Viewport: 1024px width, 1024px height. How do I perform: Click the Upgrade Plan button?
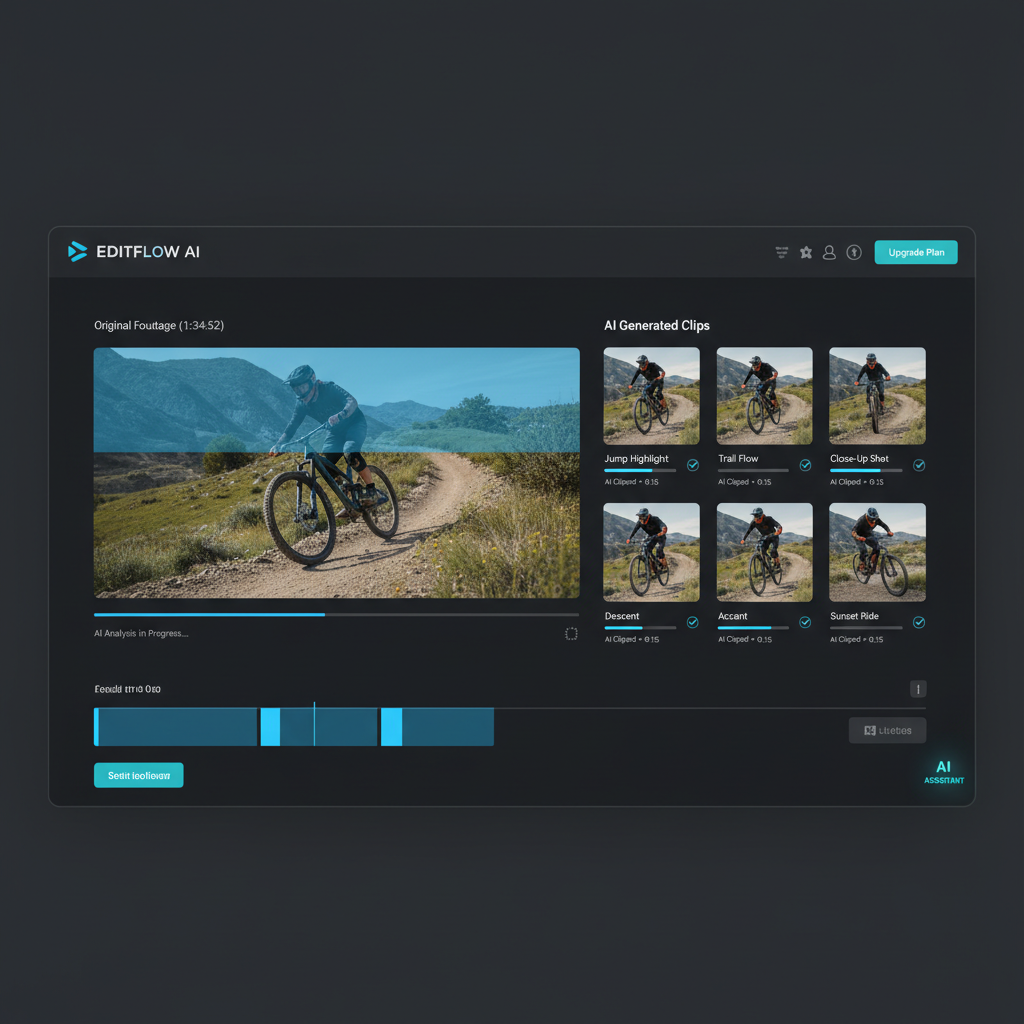[x=915, y=252]
